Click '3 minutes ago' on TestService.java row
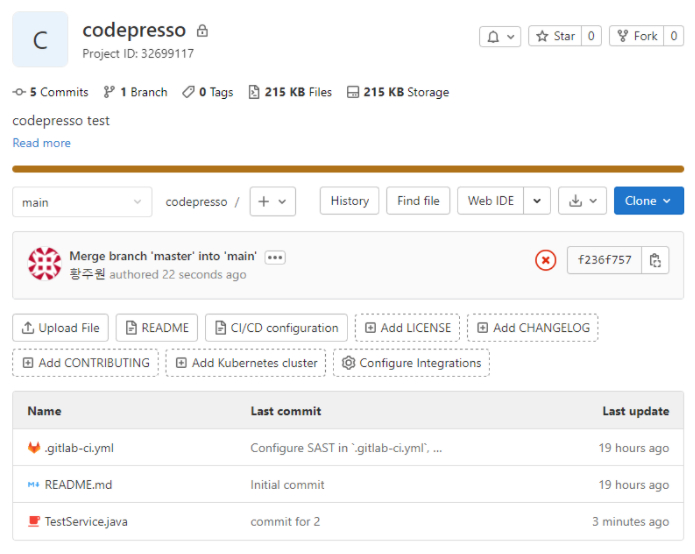 630,522
